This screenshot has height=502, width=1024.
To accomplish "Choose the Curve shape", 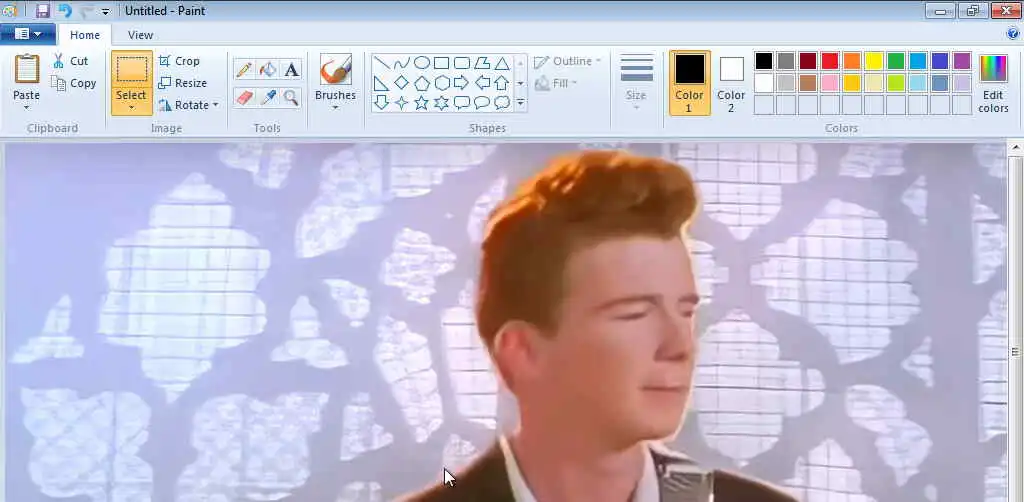I will [402, 63].
